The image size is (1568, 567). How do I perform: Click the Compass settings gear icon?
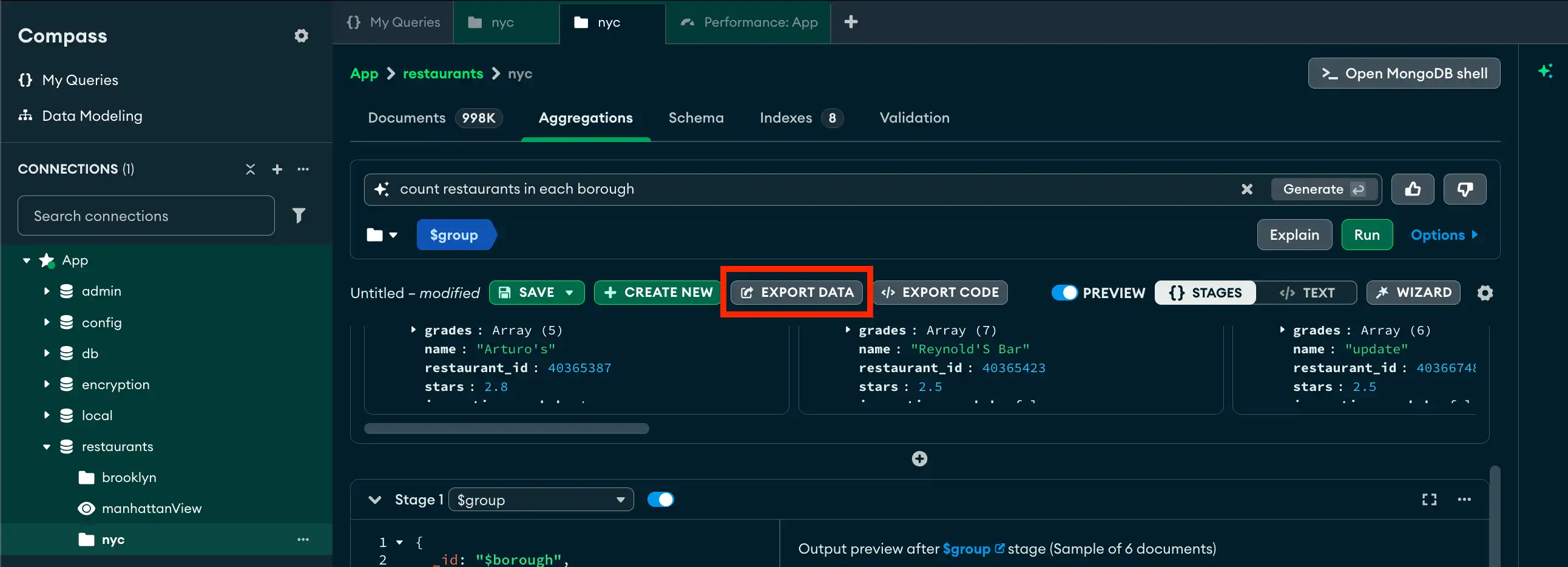(x=301, y=36)
